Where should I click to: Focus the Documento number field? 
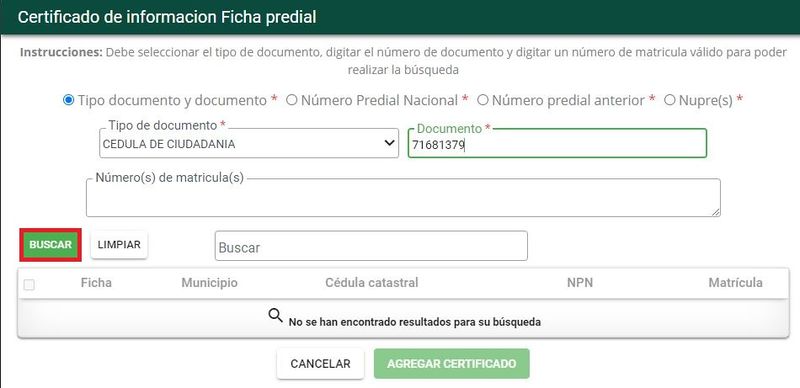557,143
